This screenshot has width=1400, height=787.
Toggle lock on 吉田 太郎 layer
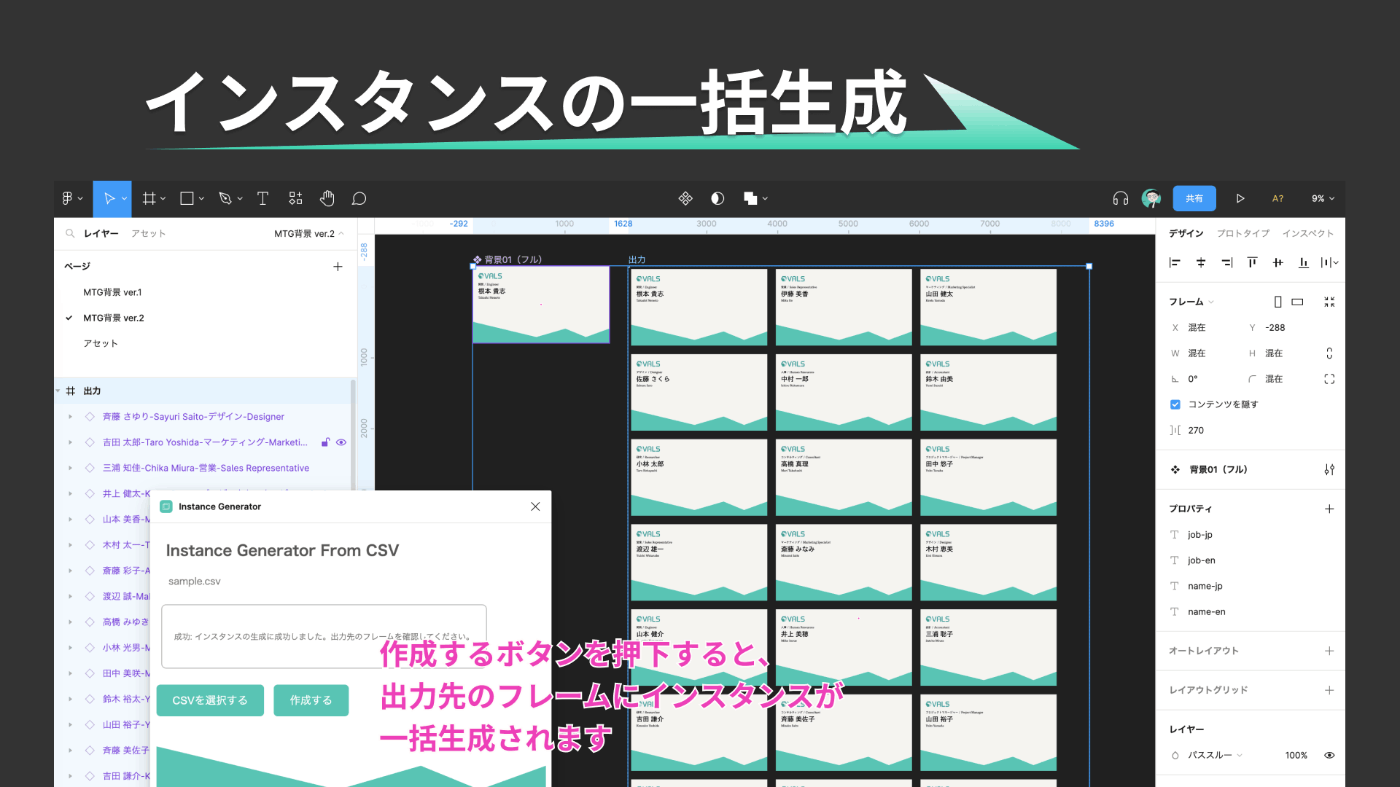[x=325, y=442]
